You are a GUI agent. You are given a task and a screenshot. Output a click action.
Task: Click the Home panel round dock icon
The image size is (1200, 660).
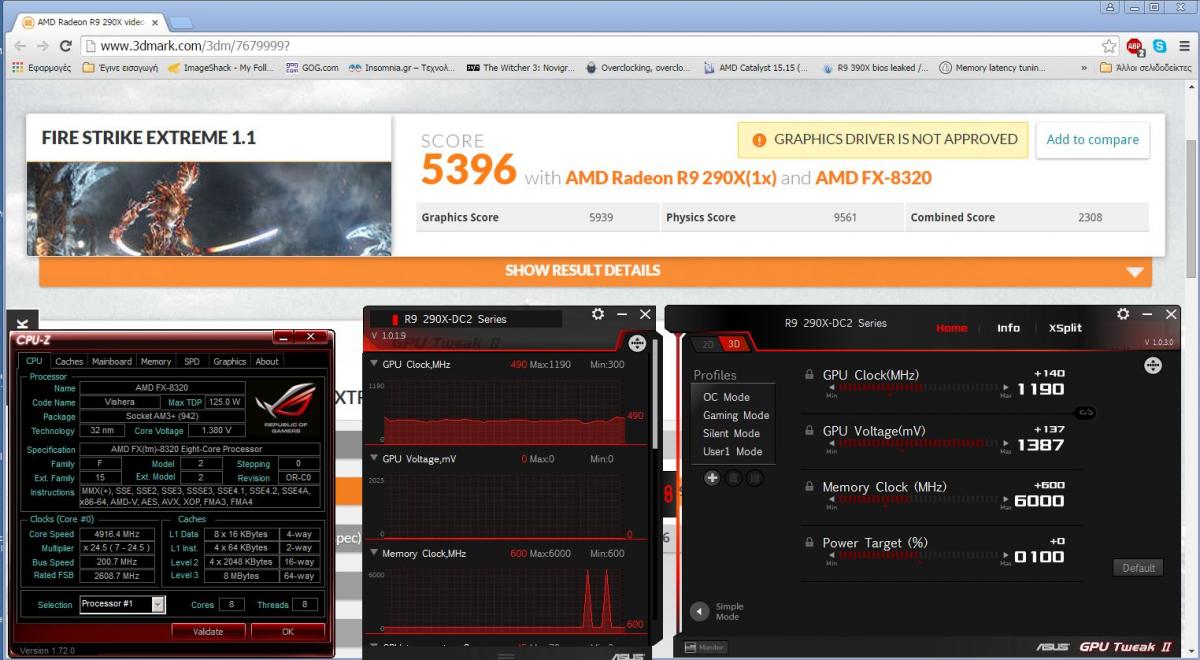tap(1151, 366)
